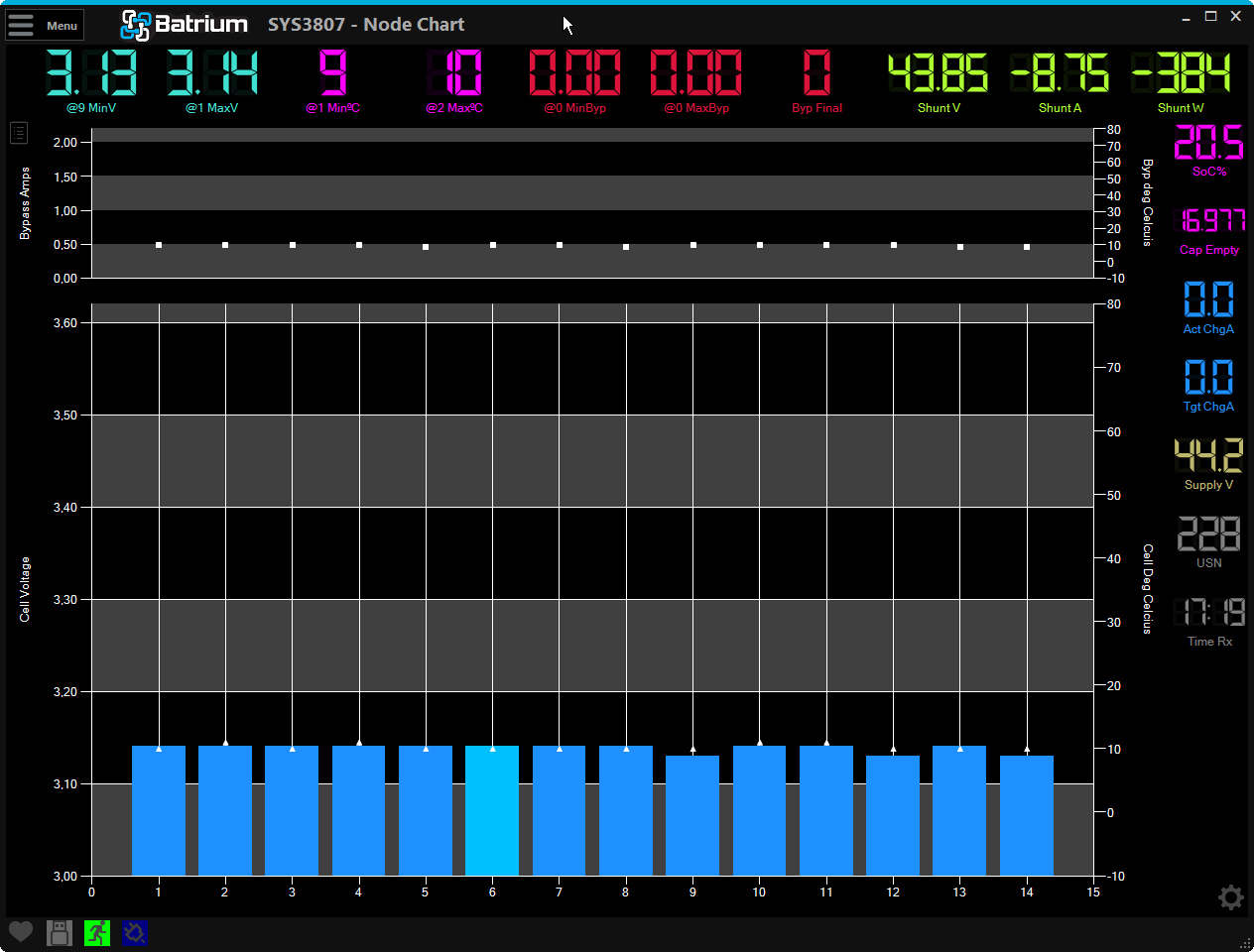This screenshot has height=952, width=1254.
Task: Click the green running man status icon
Action: tap(97, 932)
